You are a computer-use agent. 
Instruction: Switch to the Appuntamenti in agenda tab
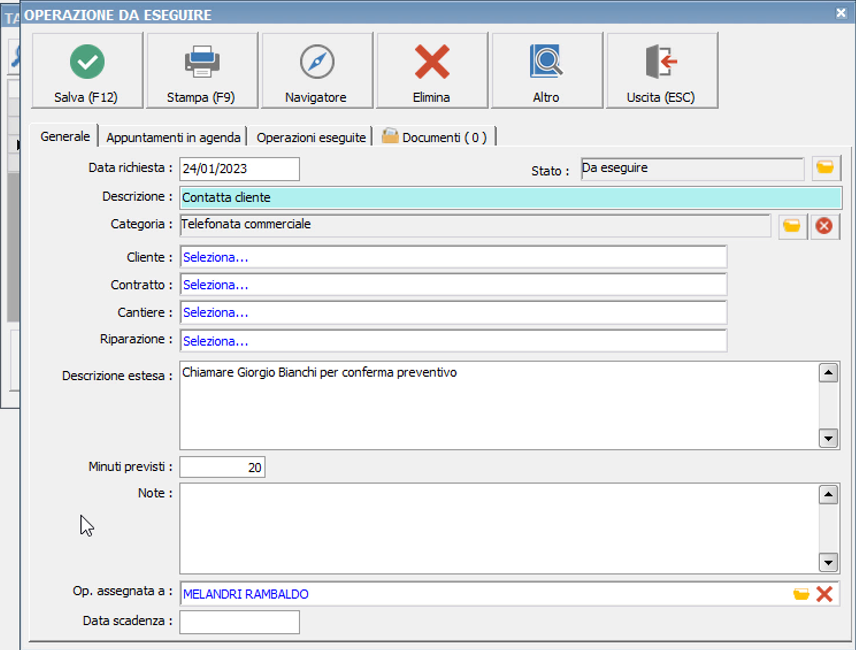coord(173,137)
